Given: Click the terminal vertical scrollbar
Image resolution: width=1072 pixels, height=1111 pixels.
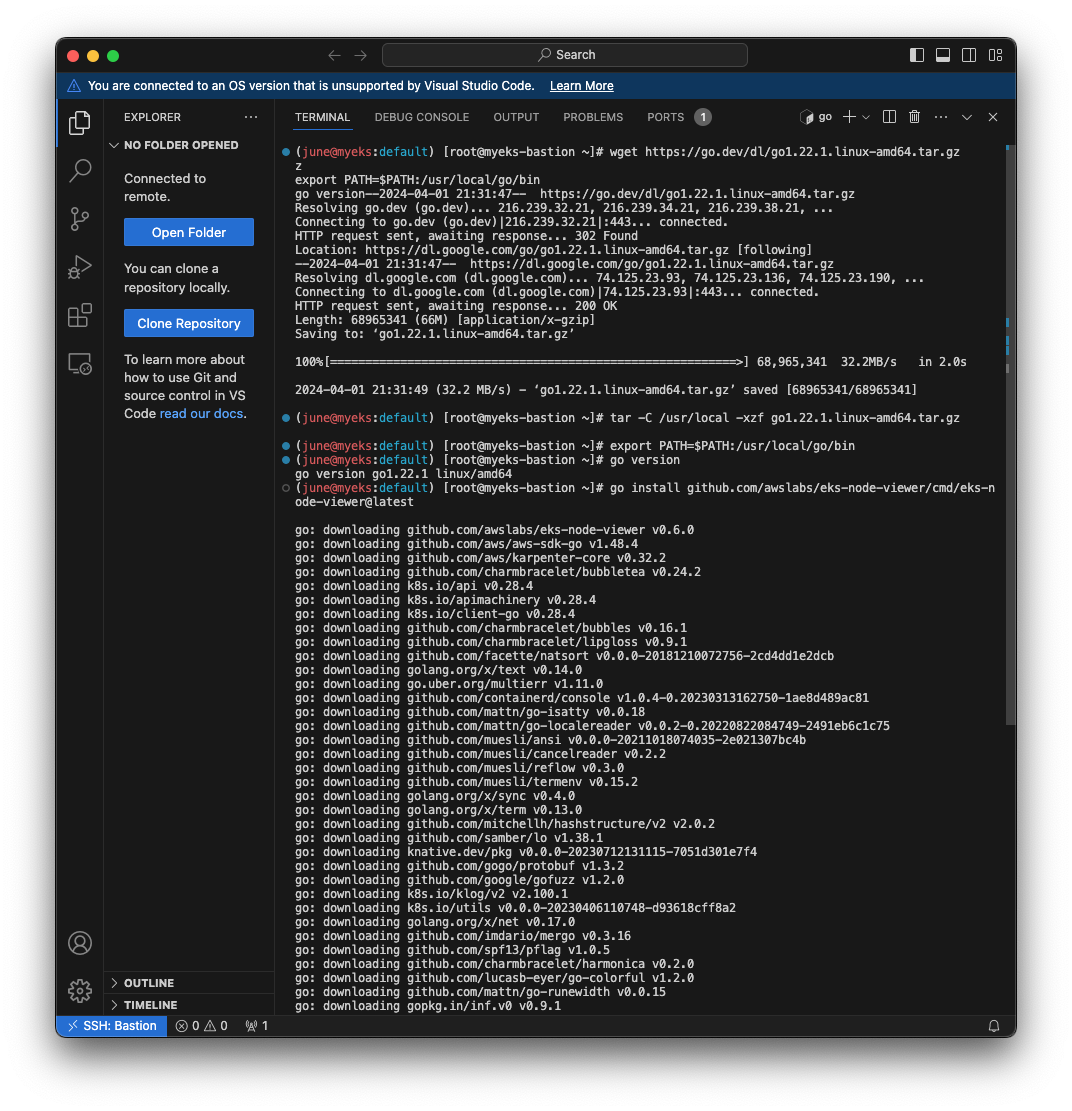Looking at the screenshot, I should [1010, 435].
